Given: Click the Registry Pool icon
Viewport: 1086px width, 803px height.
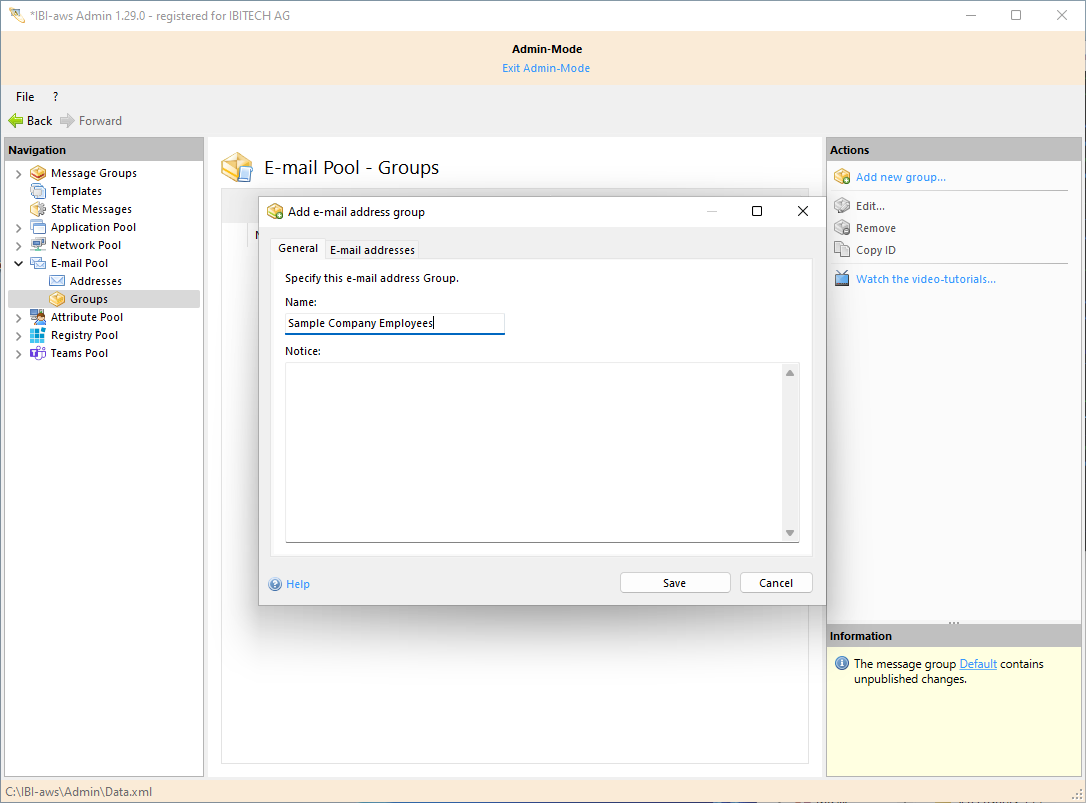Looking at the screenshot, I should (38, 335).
